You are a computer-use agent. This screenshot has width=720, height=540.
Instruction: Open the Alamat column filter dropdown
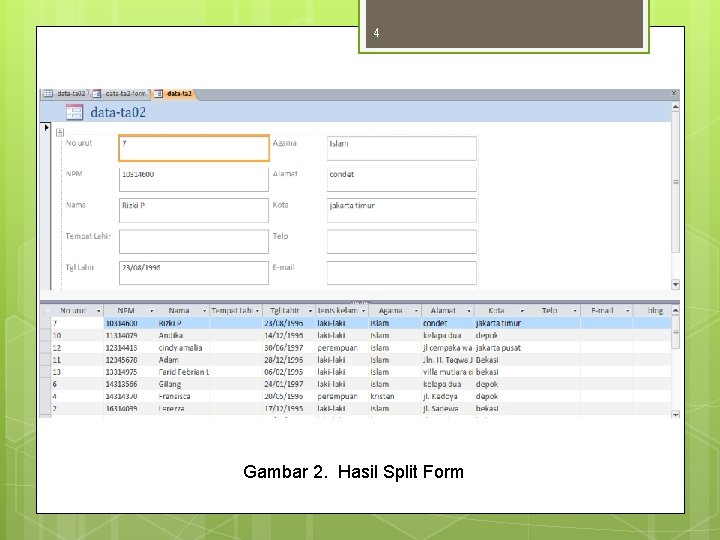[469, 311]
